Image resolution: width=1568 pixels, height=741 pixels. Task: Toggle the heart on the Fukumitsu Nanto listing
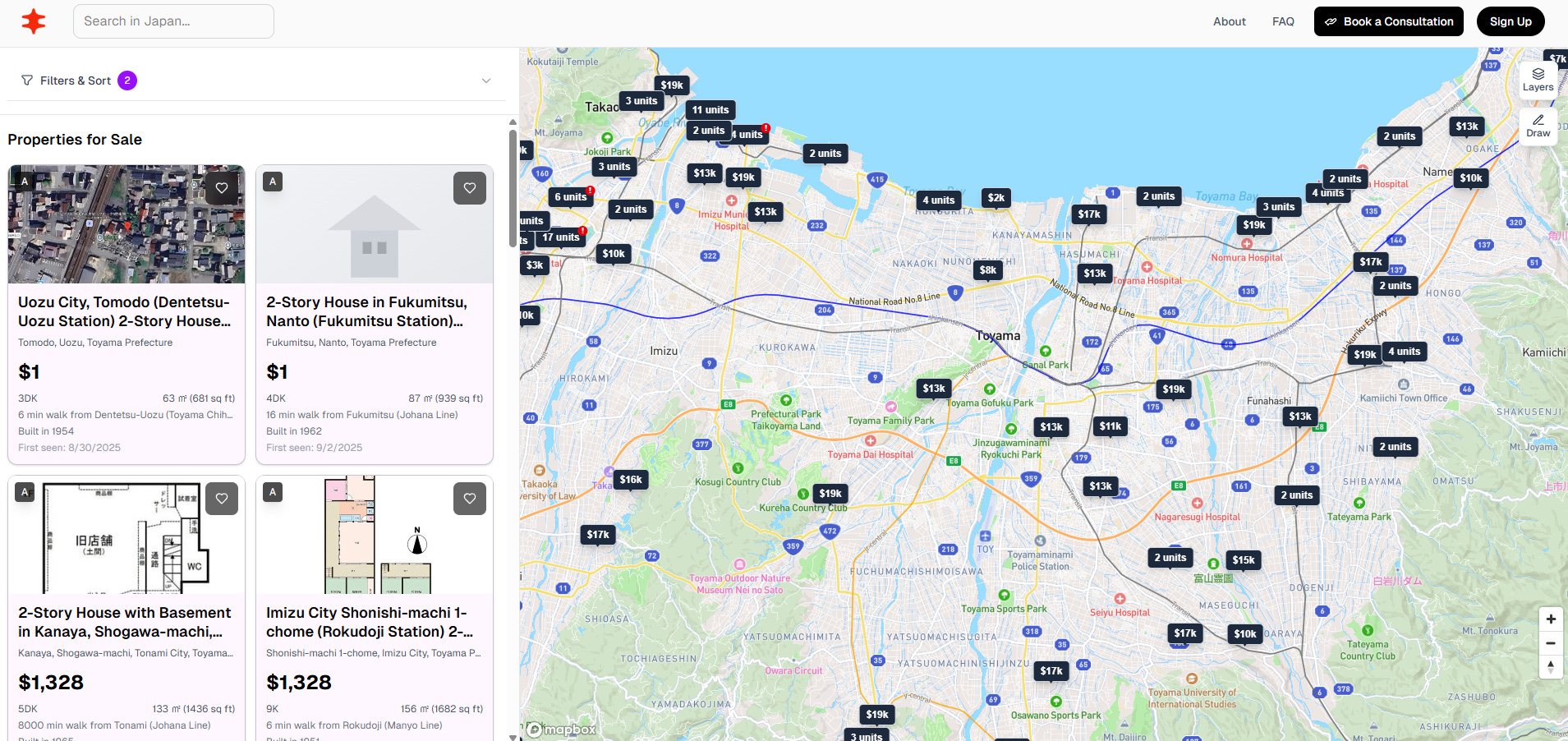click(469, 188)
